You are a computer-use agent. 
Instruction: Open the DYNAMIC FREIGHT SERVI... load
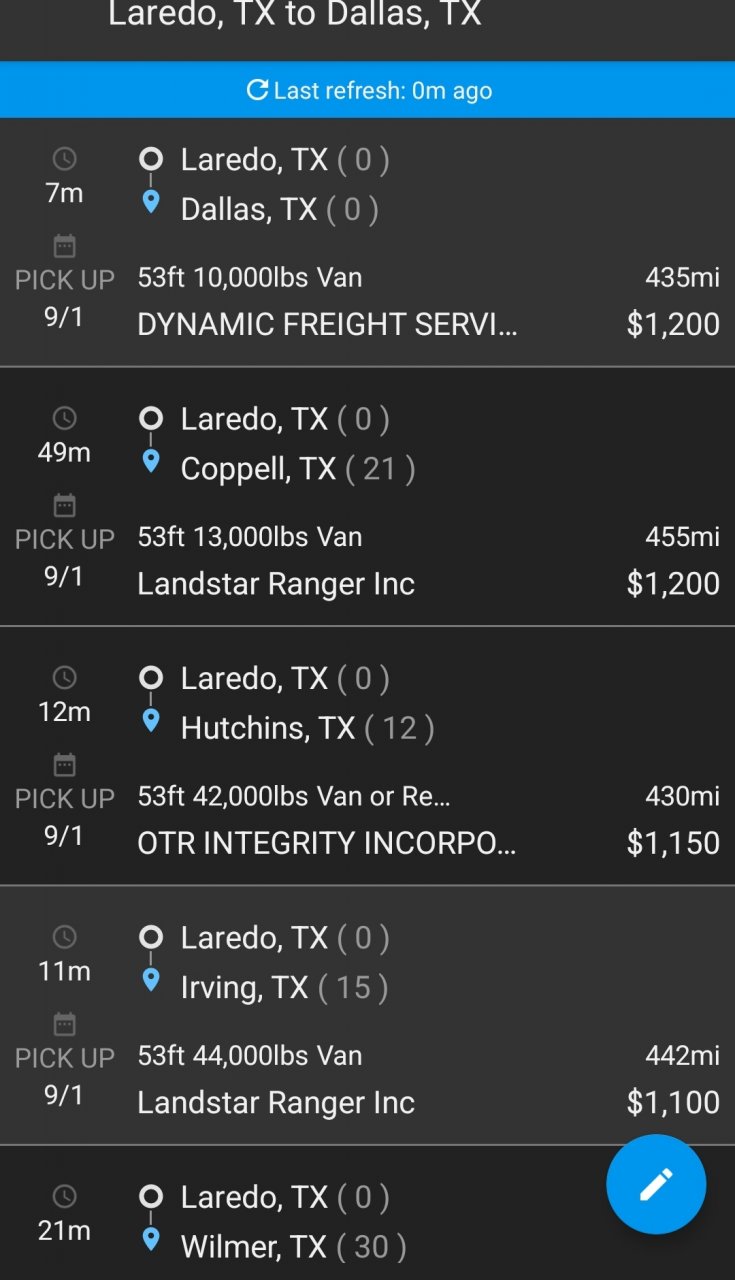coord(327,324)
